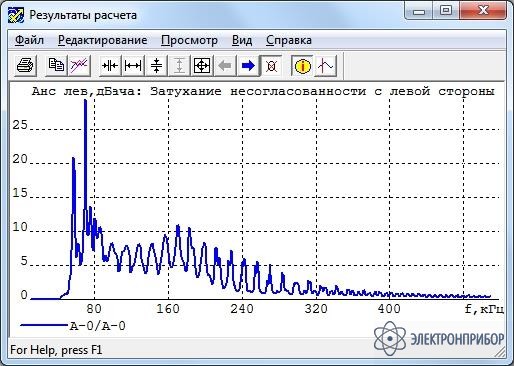Screen dimensions: 514x366
Task: Open the Файл menu
Action: click(x=29, y=40)
